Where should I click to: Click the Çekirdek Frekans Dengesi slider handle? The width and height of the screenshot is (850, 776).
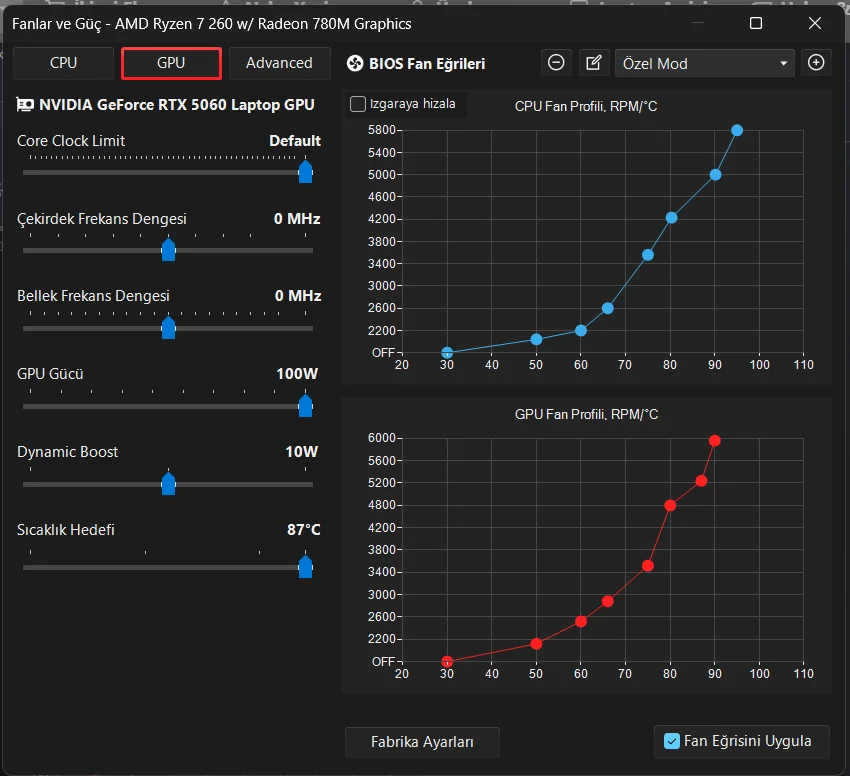[x=169, y=250]
